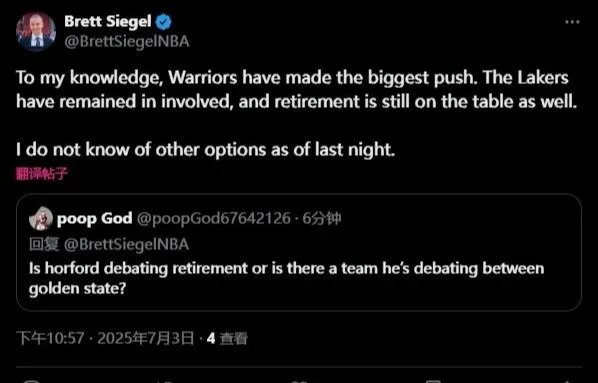598x383 pixels.
Task: Open quoted post about horford debating retirement
Action: click(x=299, y=252)
